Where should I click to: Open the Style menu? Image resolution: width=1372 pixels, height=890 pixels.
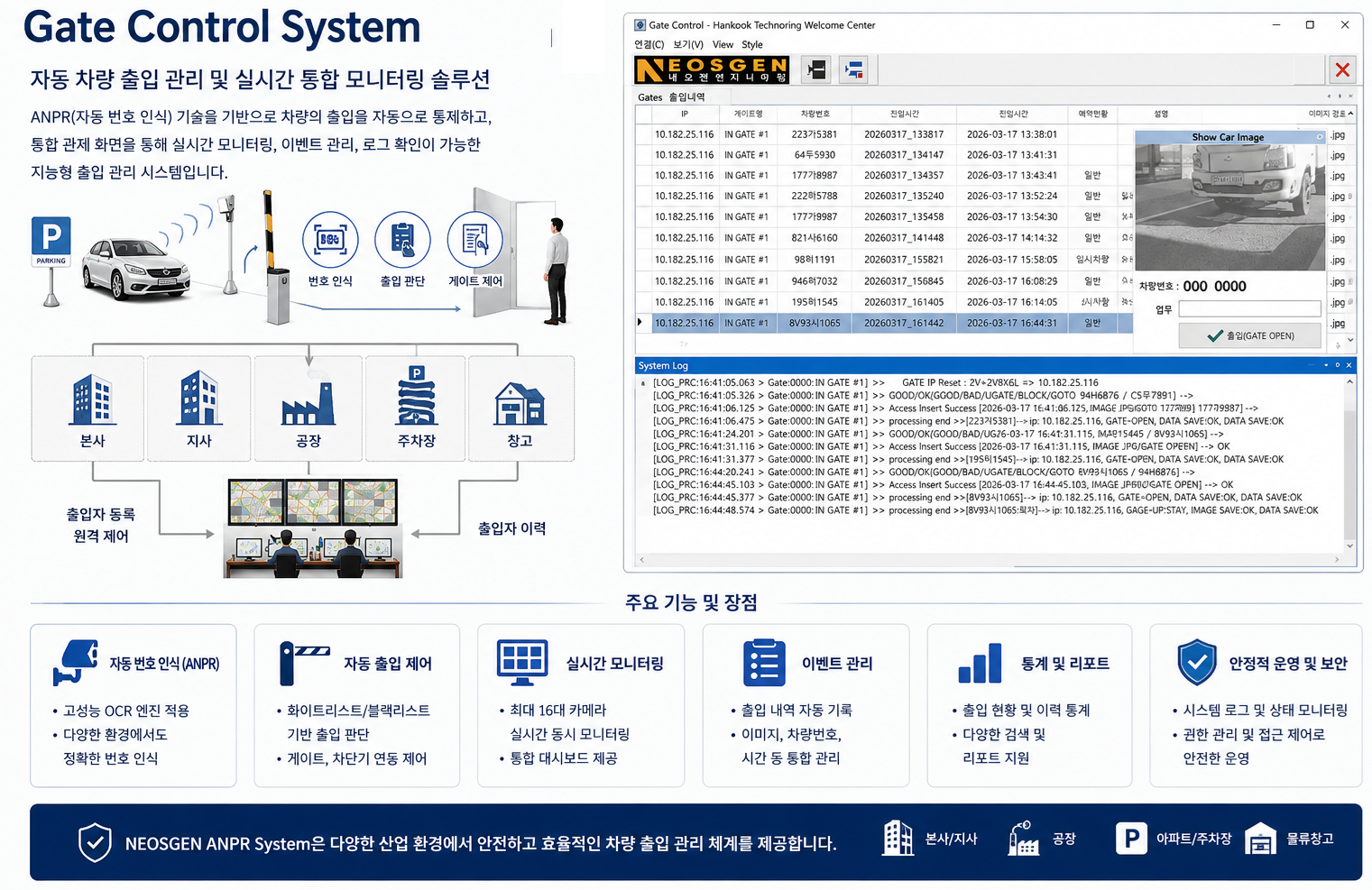click(752, 44)
